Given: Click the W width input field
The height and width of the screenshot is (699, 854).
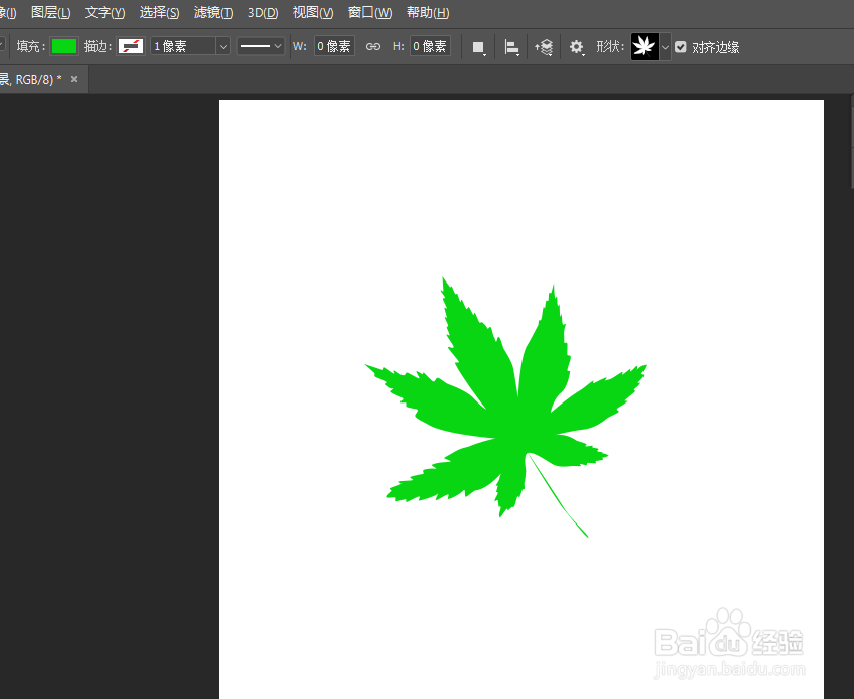Looking at the screenshot, I should click(333, 46).
